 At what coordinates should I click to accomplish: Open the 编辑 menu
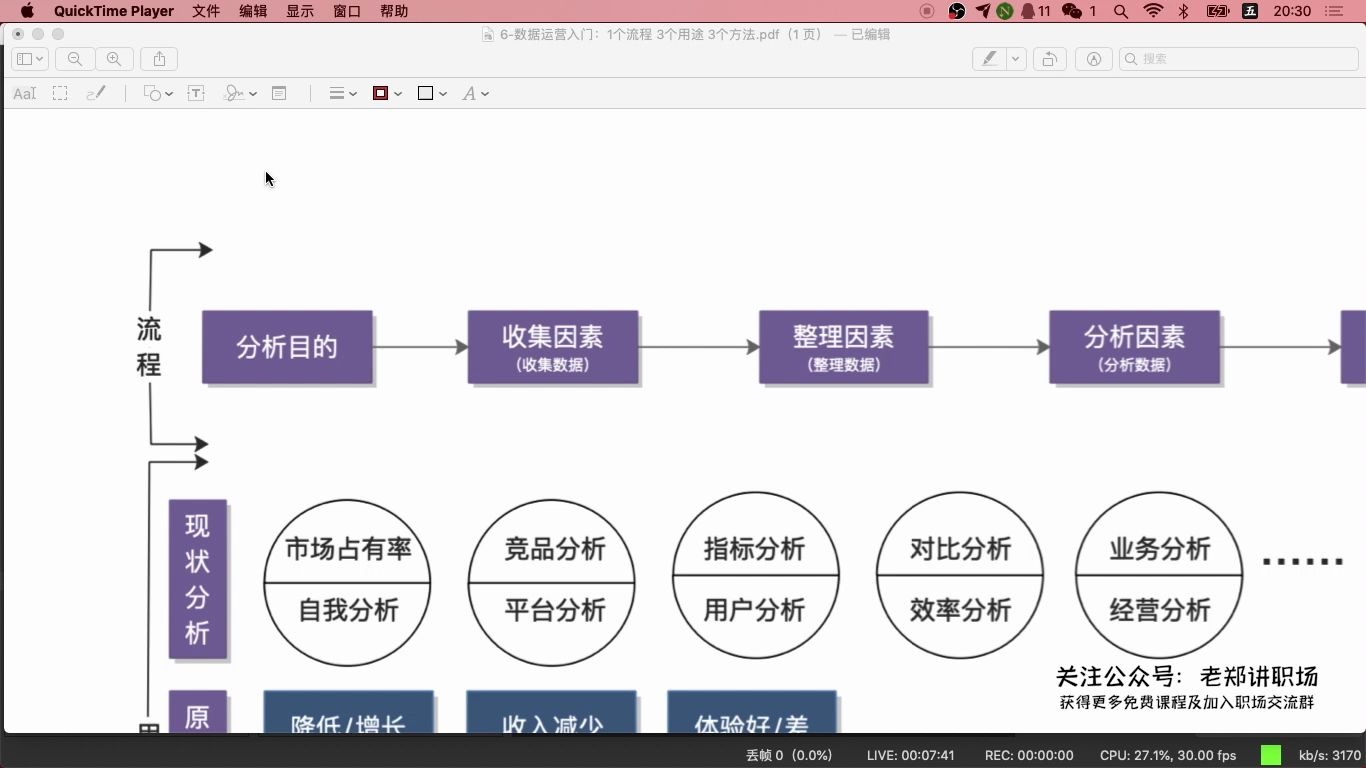point(253,11)
